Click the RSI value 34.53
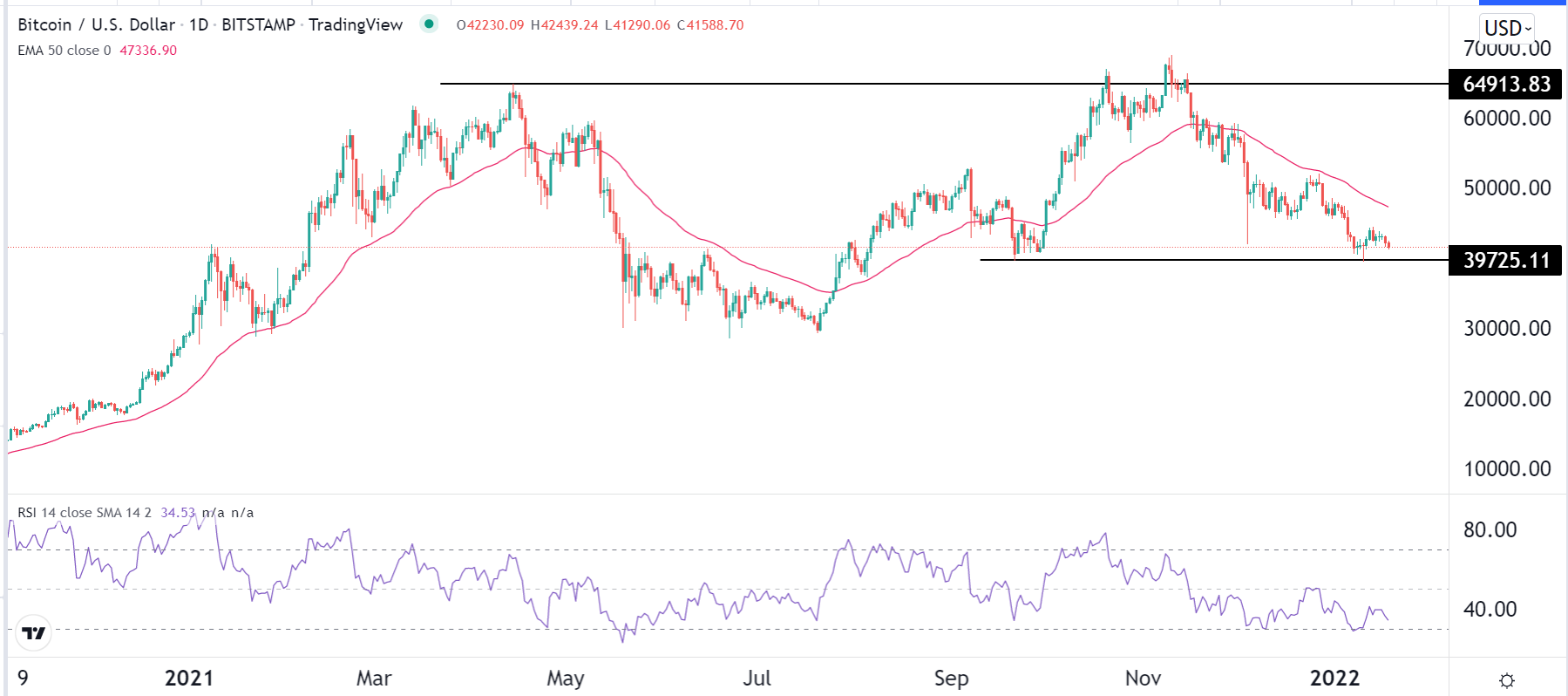 178,513
